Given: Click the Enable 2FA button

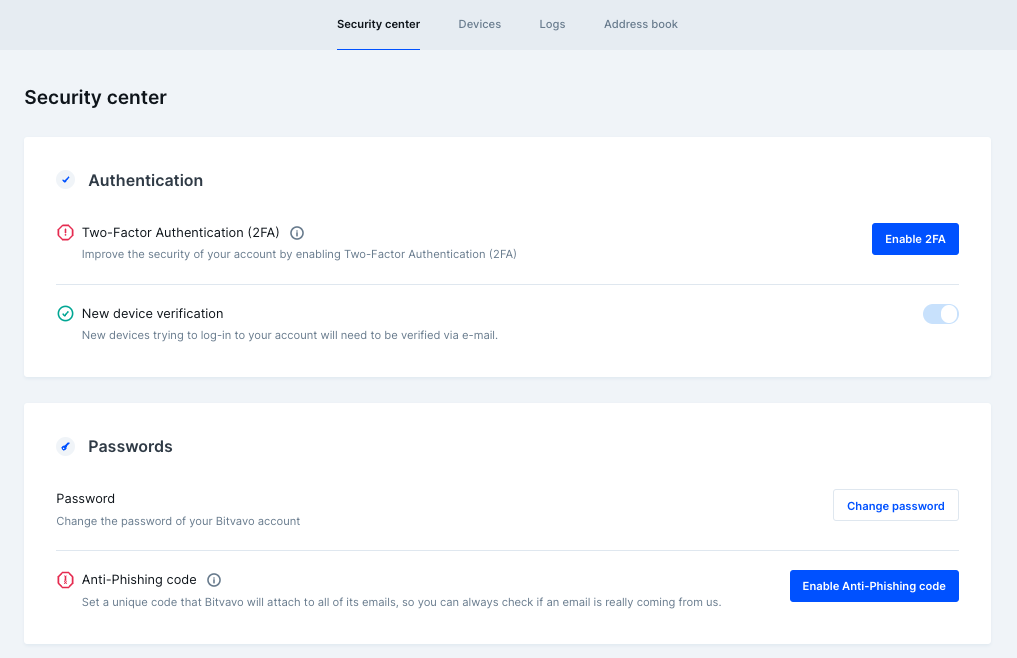Looking at the screenshot, I should tap(915, 239).
